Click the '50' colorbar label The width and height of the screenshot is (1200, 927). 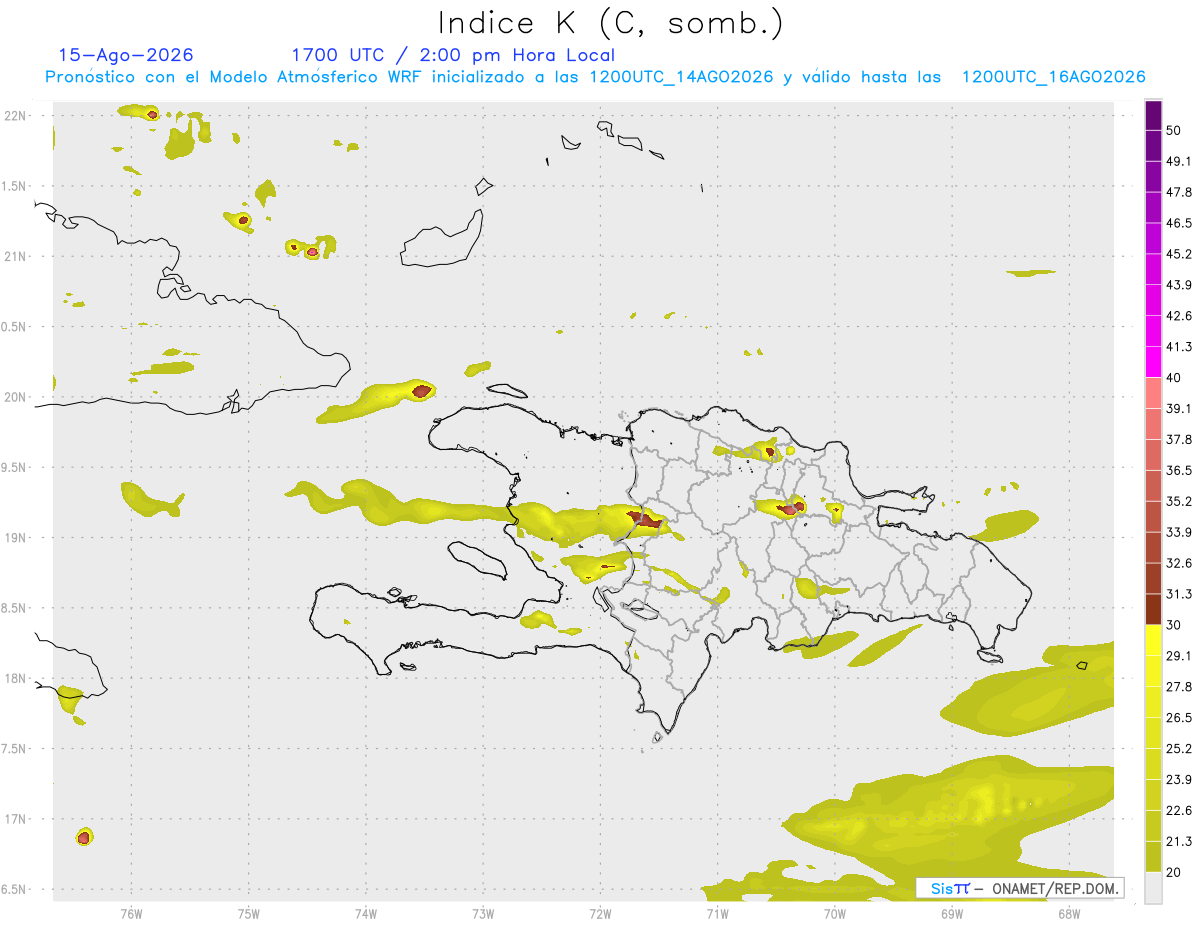[1174, 131]
